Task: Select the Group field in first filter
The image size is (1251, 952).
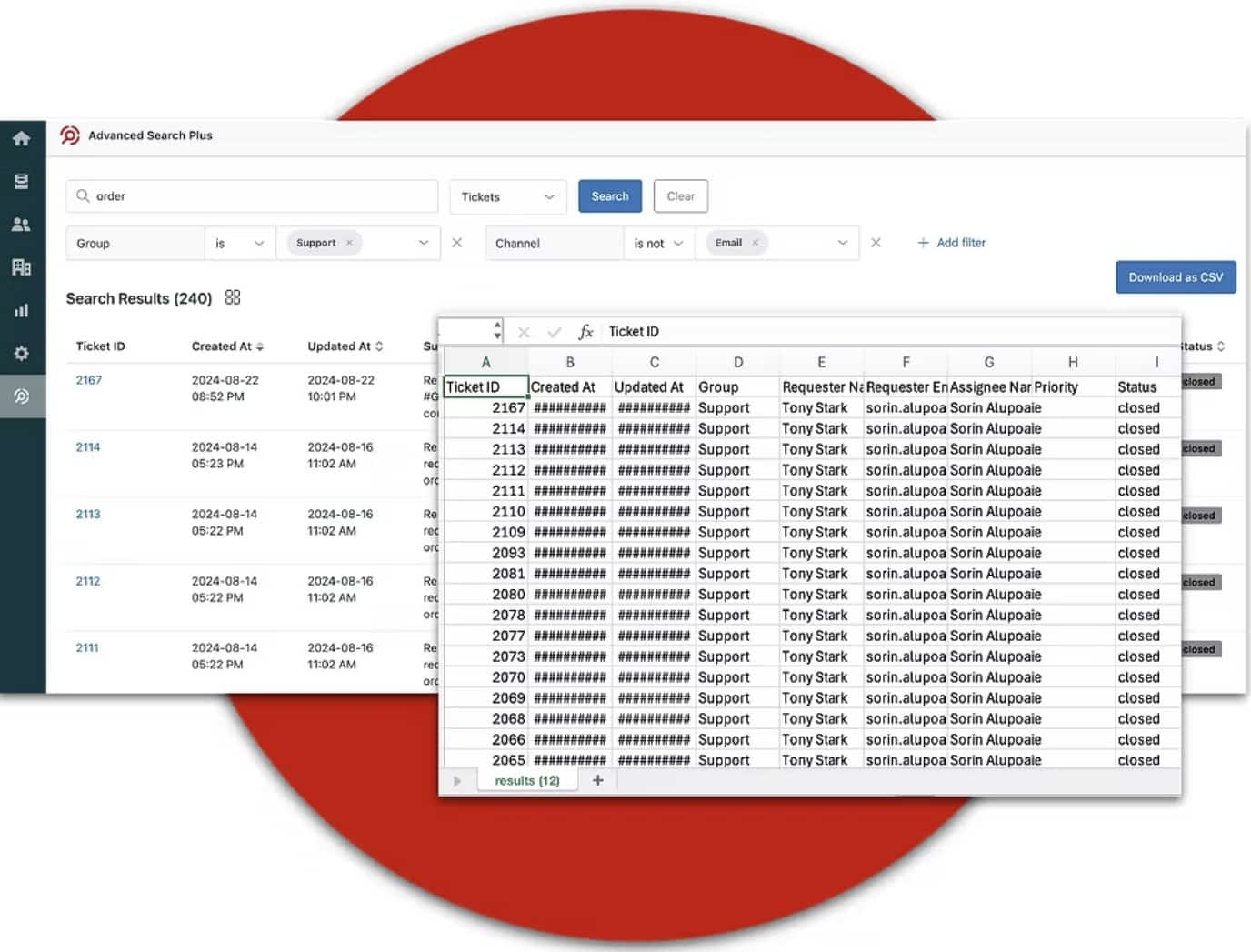Action: pyautogui.click(x=135, y=244)
